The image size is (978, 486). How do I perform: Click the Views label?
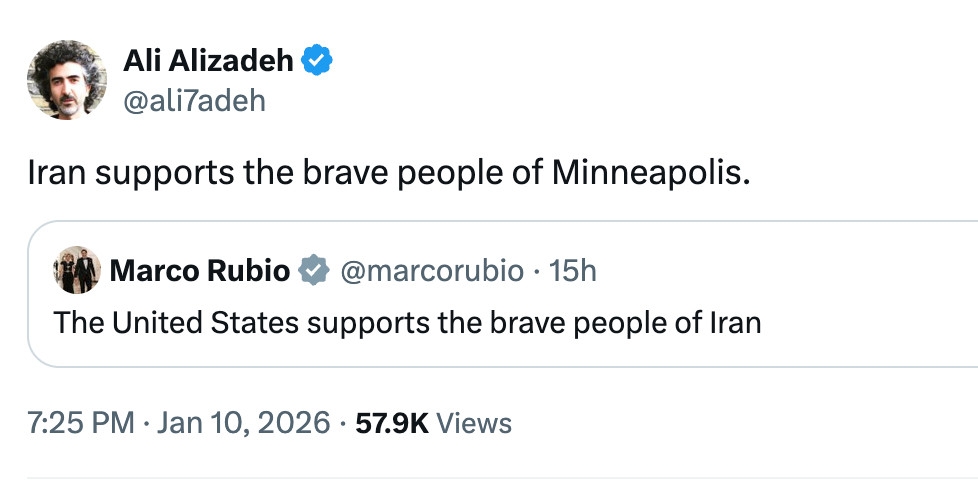475,423
